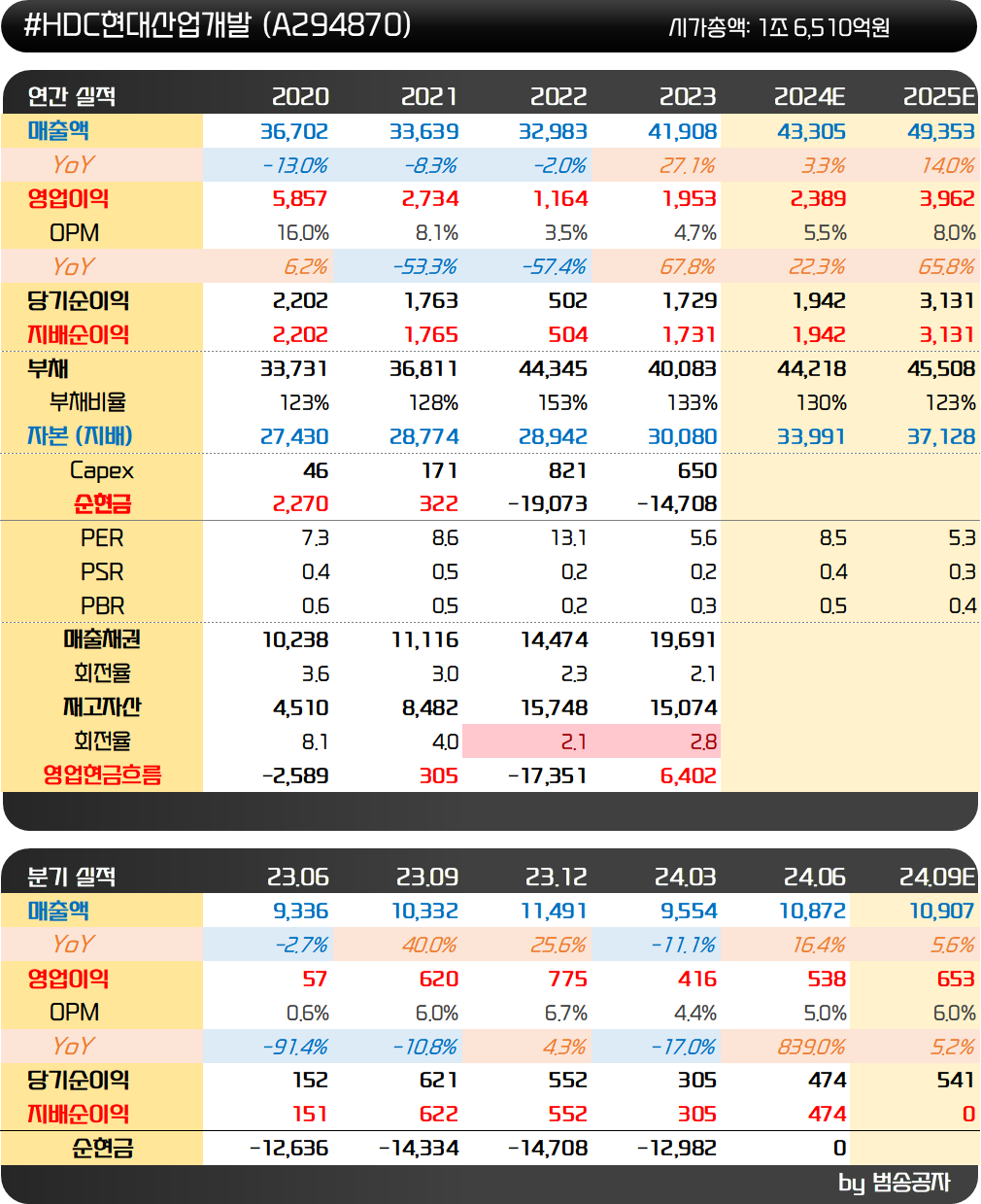This screenshot has width=981, height=1204.
Task: Select the quarterly 순현금 value -12,982
Action: click(x=677, y=1148)
